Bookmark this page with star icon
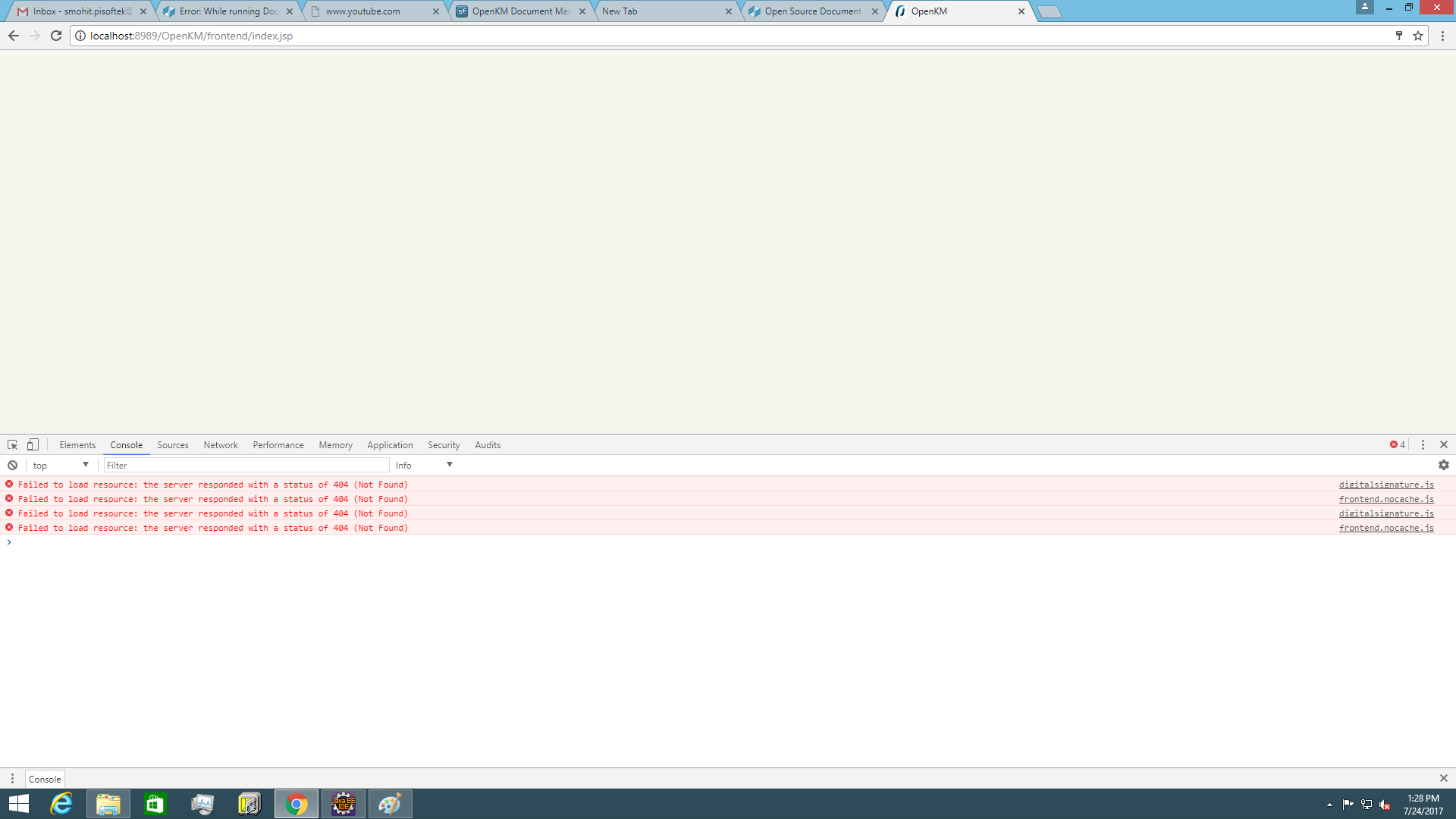This screenshot has height=819, width=1456. coord(1417,36)
